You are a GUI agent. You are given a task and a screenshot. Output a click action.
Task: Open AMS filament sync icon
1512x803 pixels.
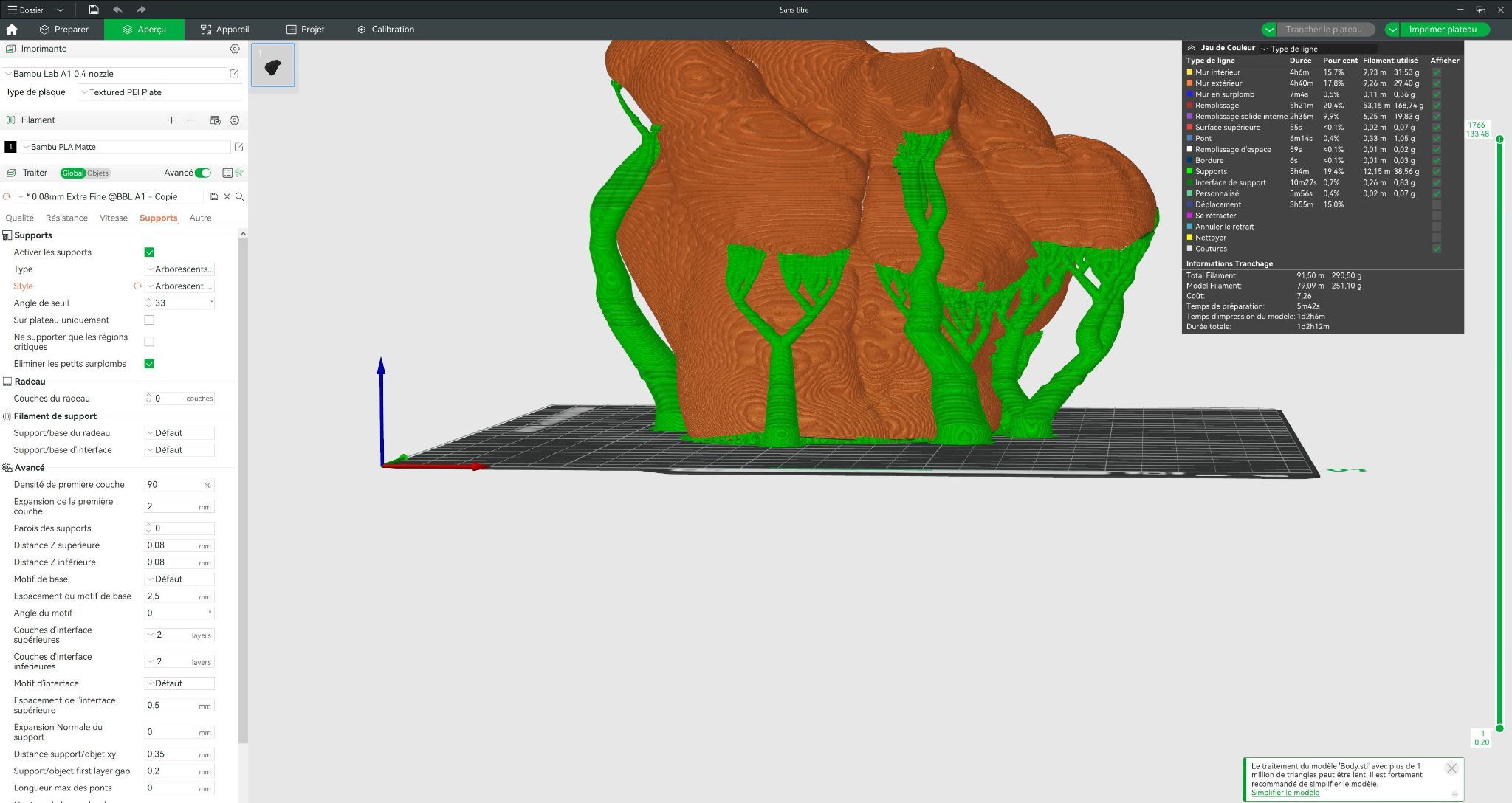(215, 120)
